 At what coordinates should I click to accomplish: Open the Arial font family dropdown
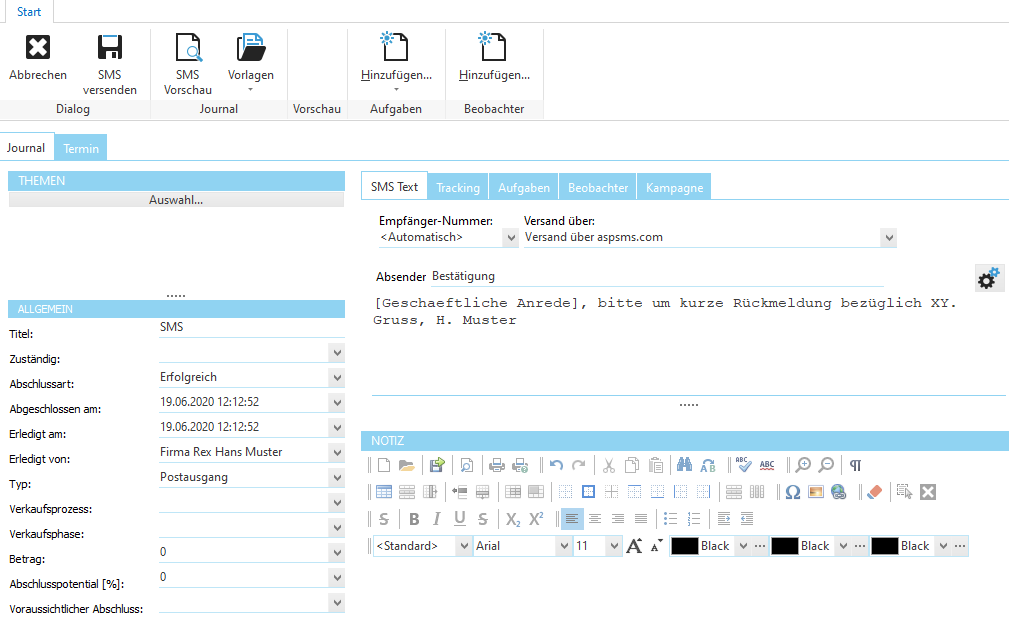click(x=563, y=545)
